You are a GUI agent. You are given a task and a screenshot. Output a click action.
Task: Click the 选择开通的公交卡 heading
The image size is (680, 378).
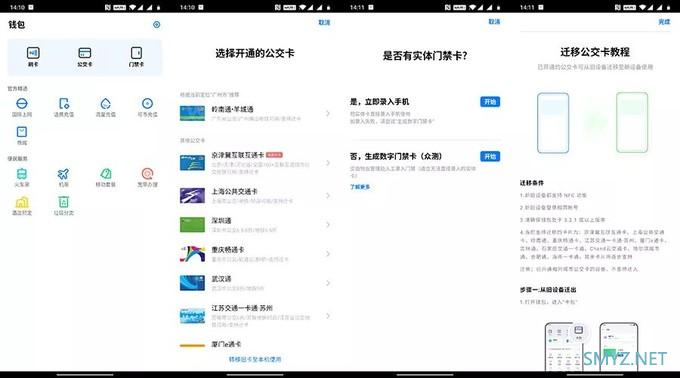255,53
